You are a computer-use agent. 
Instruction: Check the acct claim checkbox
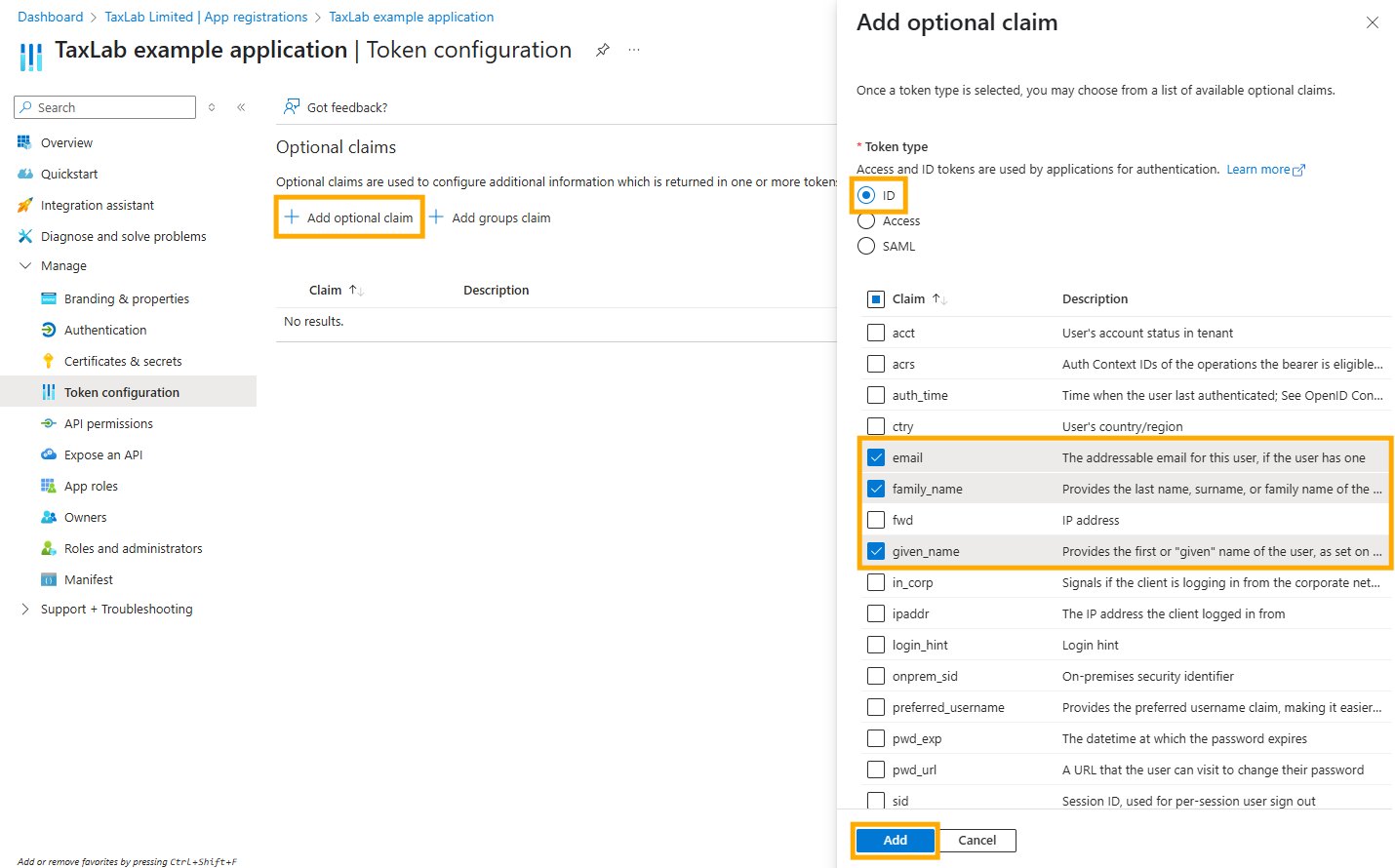point(876,333)
